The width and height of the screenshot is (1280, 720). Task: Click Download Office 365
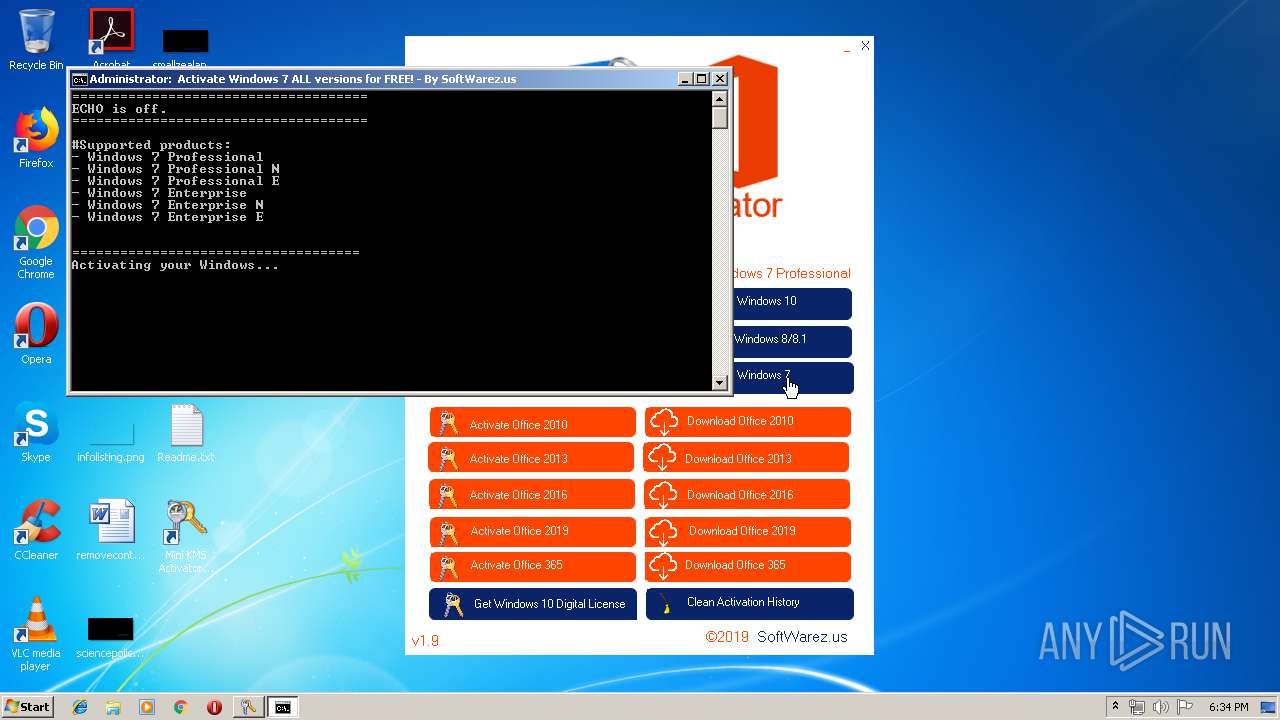click(748, 566)
